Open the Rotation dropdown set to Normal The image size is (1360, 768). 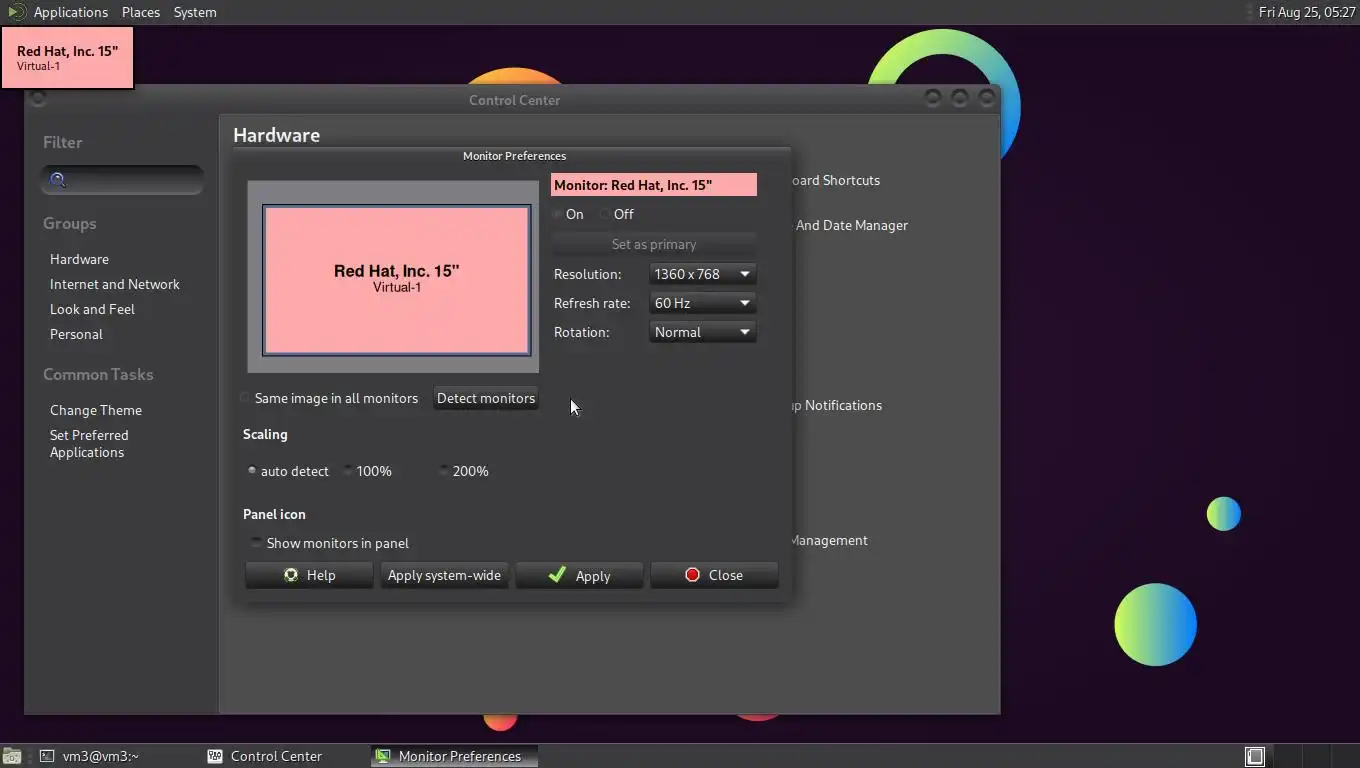coord(702,332)
